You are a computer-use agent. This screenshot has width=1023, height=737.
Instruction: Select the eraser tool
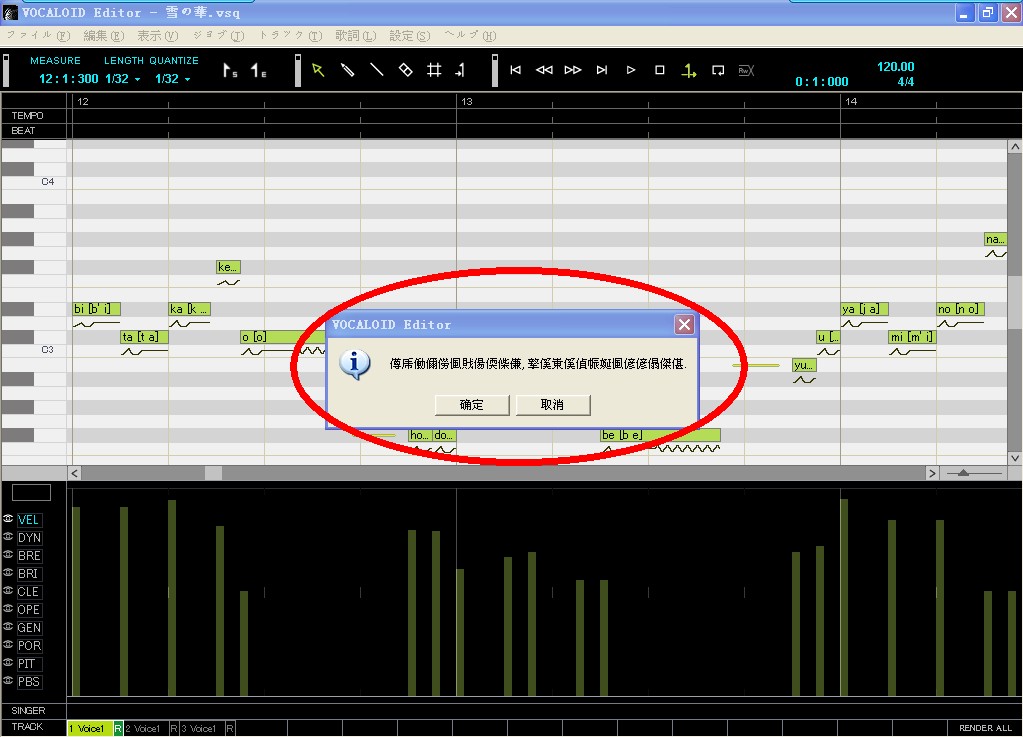[x=405, y=70]
